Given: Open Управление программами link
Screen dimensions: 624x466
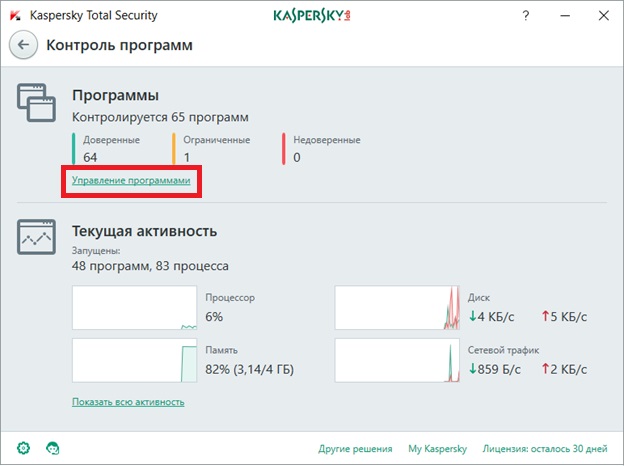Looking at the screenshot, I should pos(131,180).
